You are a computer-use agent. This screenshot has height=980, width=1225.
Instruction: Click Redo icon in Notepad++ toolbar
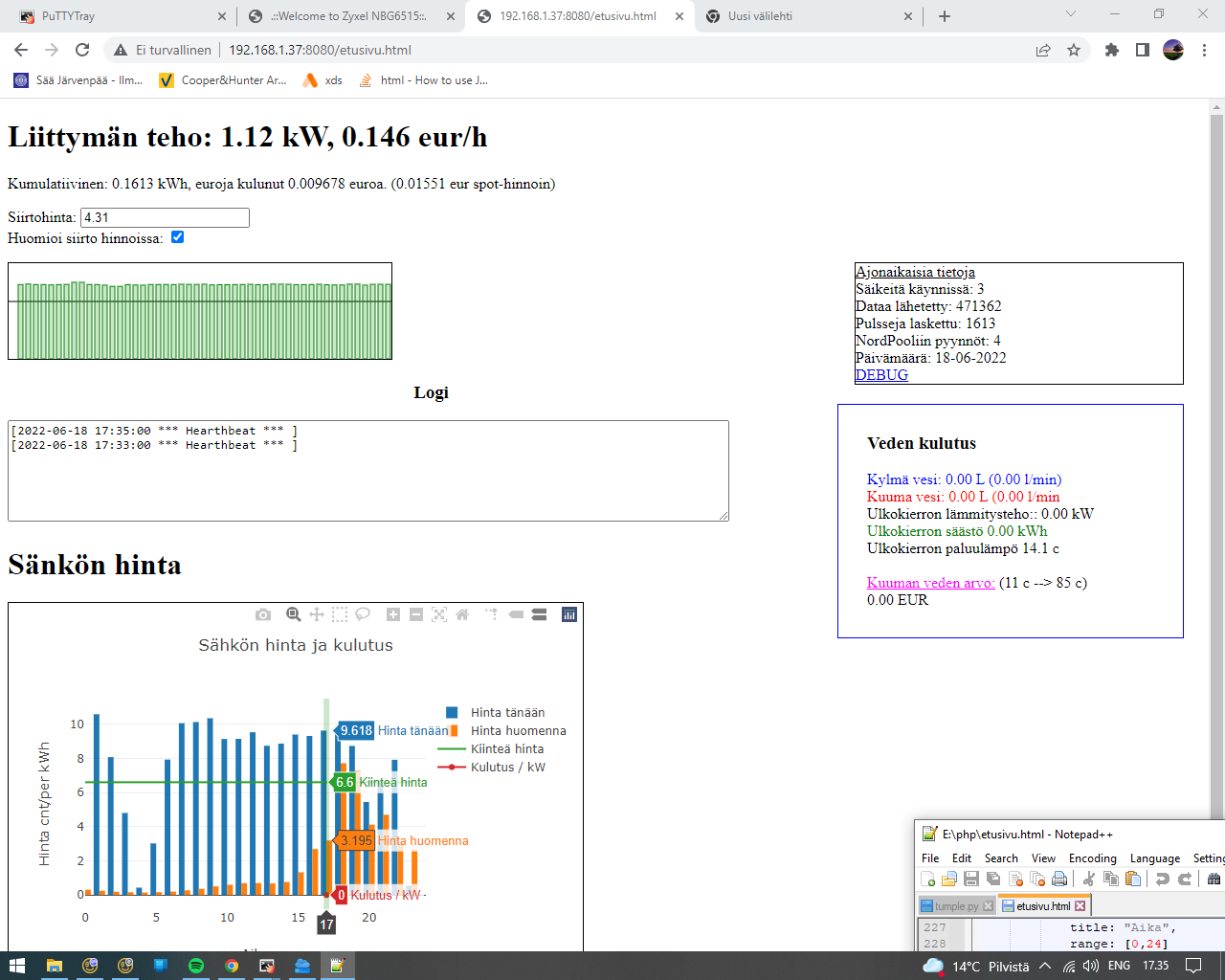(x=1185, y=879)
